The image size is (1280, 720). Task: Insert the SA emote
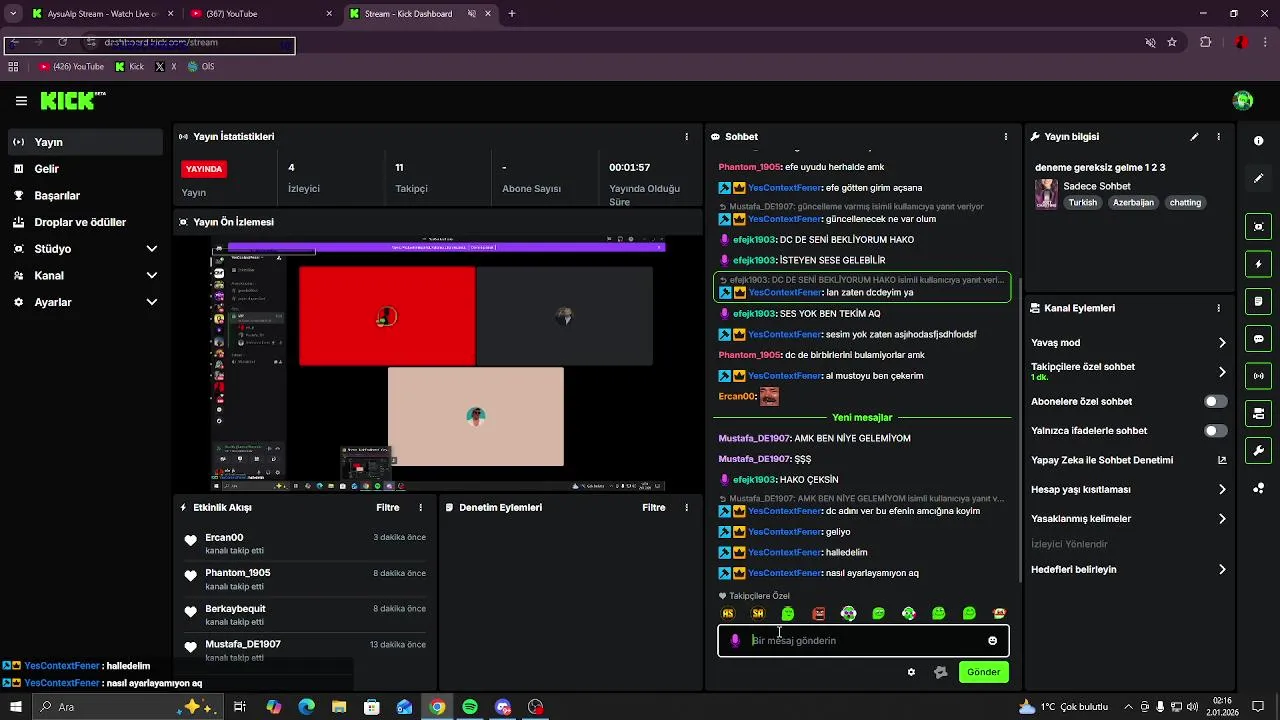click(x=758, y=614)
